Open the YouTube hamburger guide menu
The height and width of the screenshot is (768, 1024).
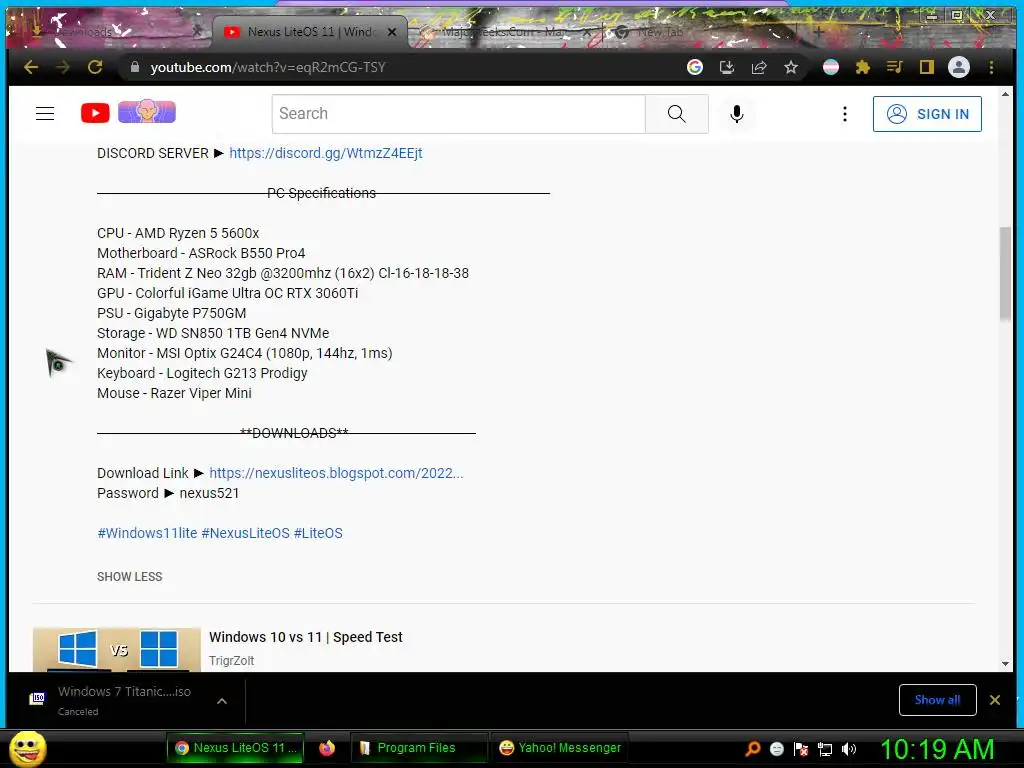[x=45, y=114]
